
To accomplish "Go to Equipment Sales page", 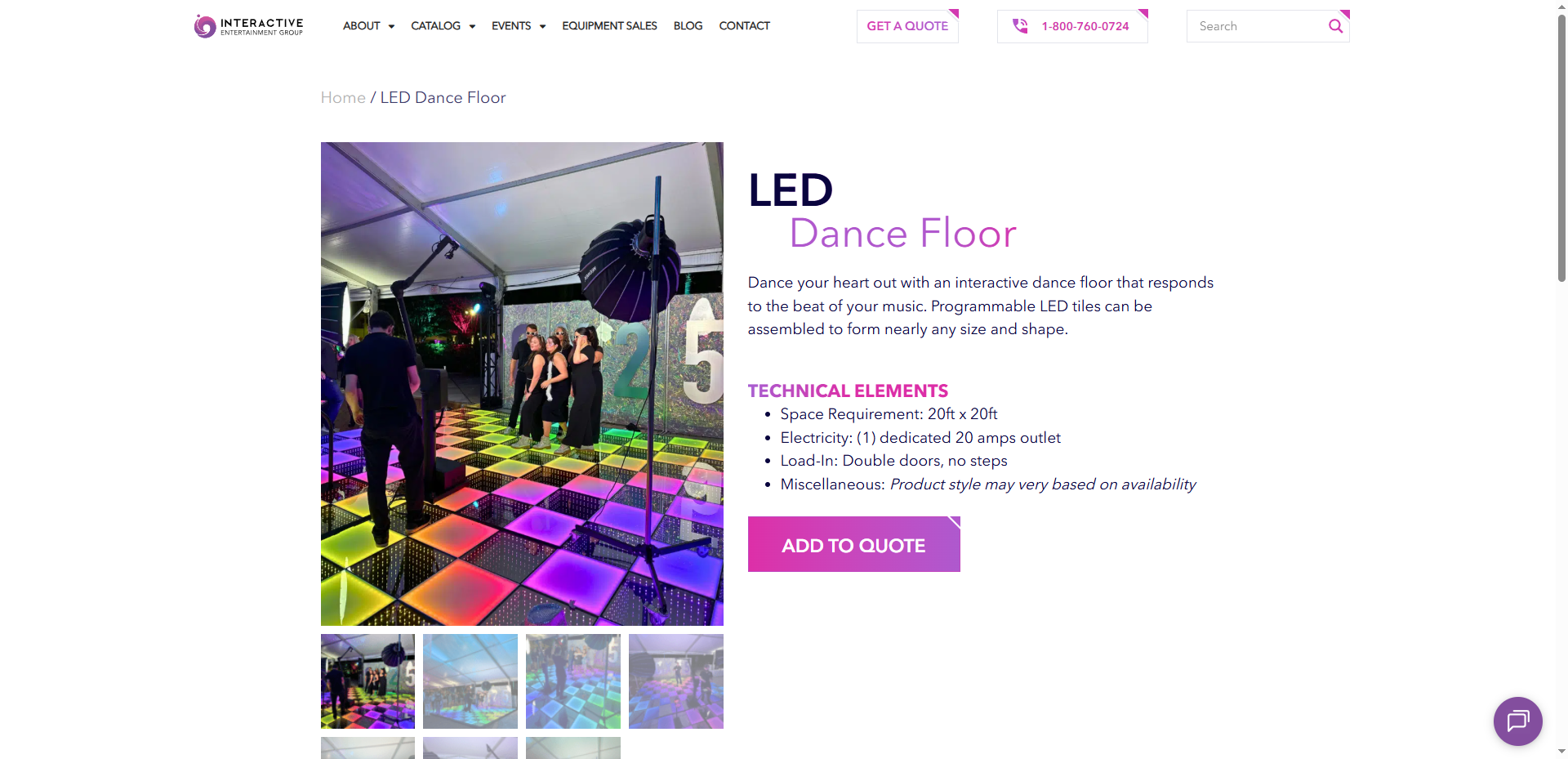I will (609, 26).
